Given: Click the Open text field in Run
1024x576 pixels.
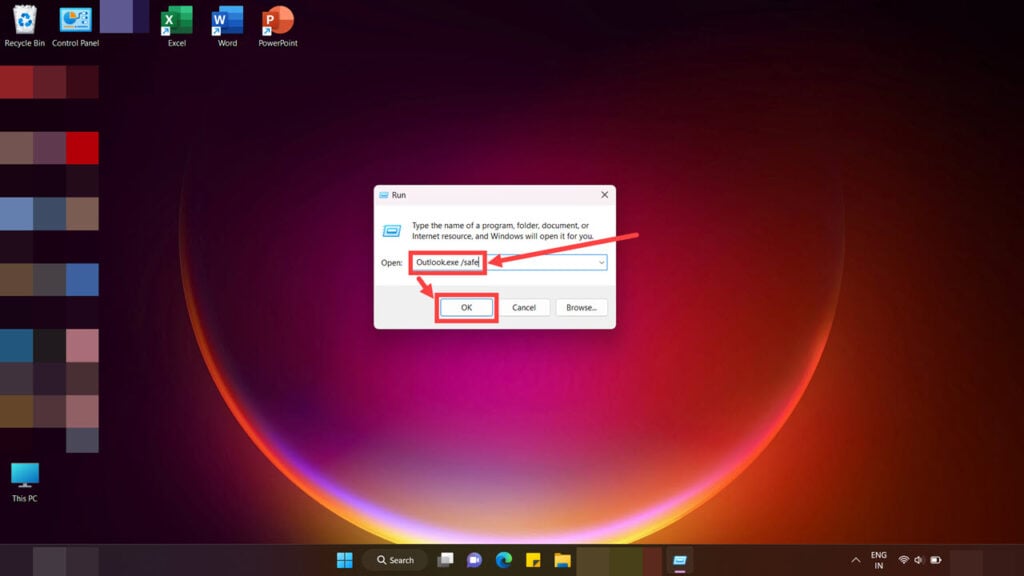Looking at the screenshot, I should coord(508,263).
